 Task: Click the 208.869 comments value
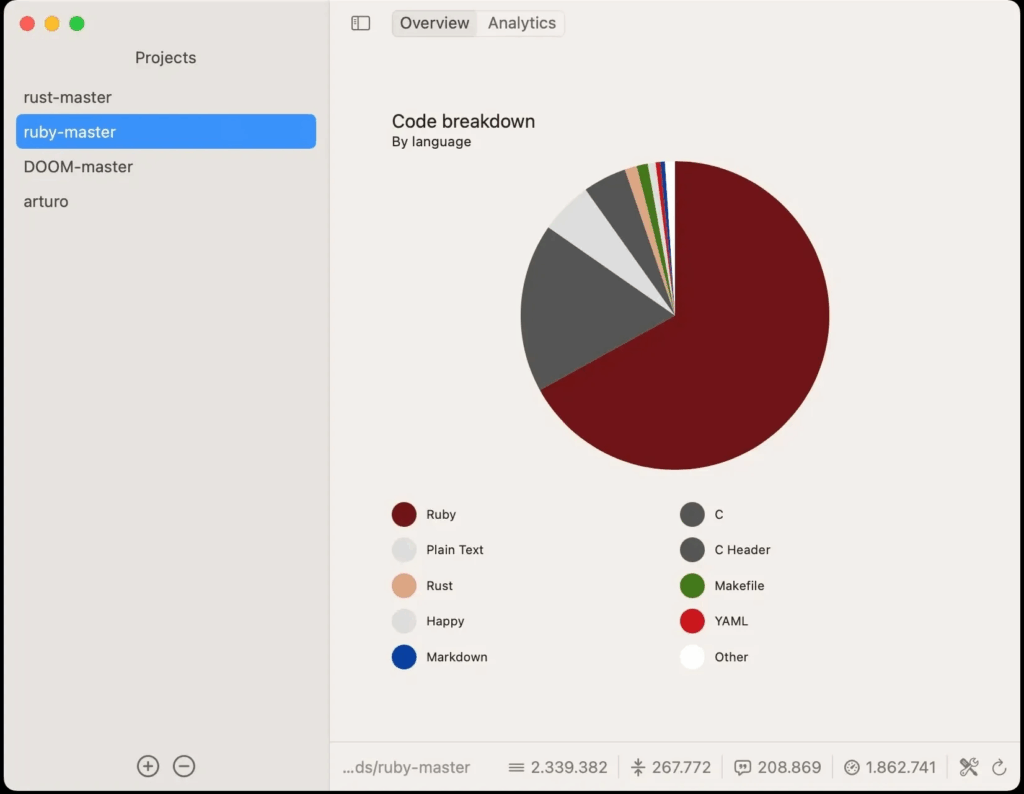[790, 767]
